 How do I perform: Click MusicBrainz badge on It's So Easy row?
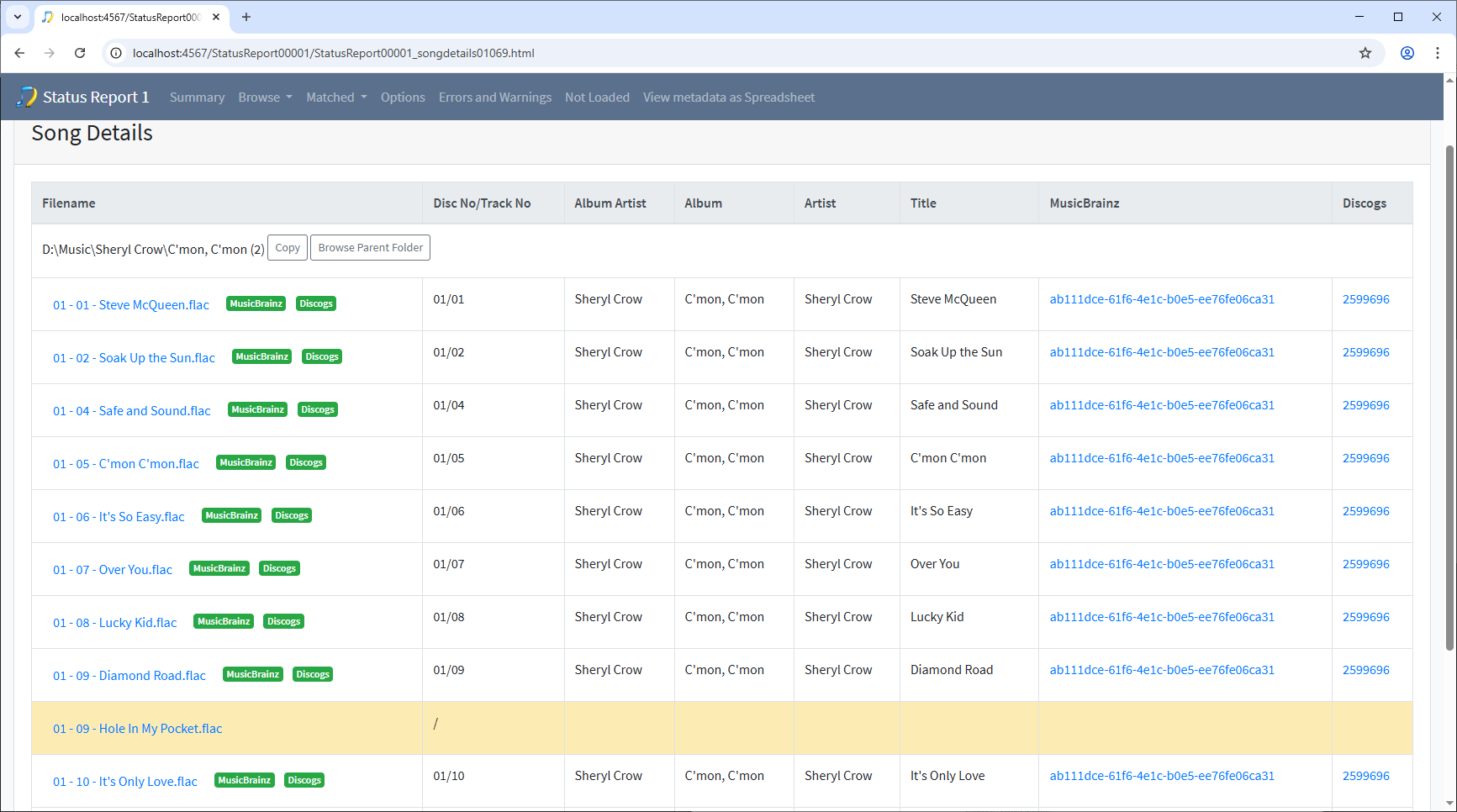pos(232,515)
